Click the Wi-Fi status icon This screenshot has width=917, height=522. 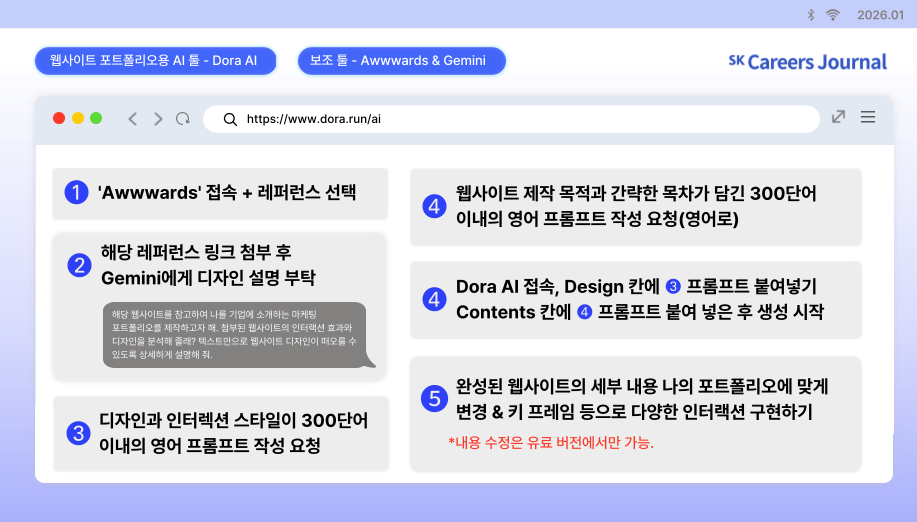tap(833, 15)
